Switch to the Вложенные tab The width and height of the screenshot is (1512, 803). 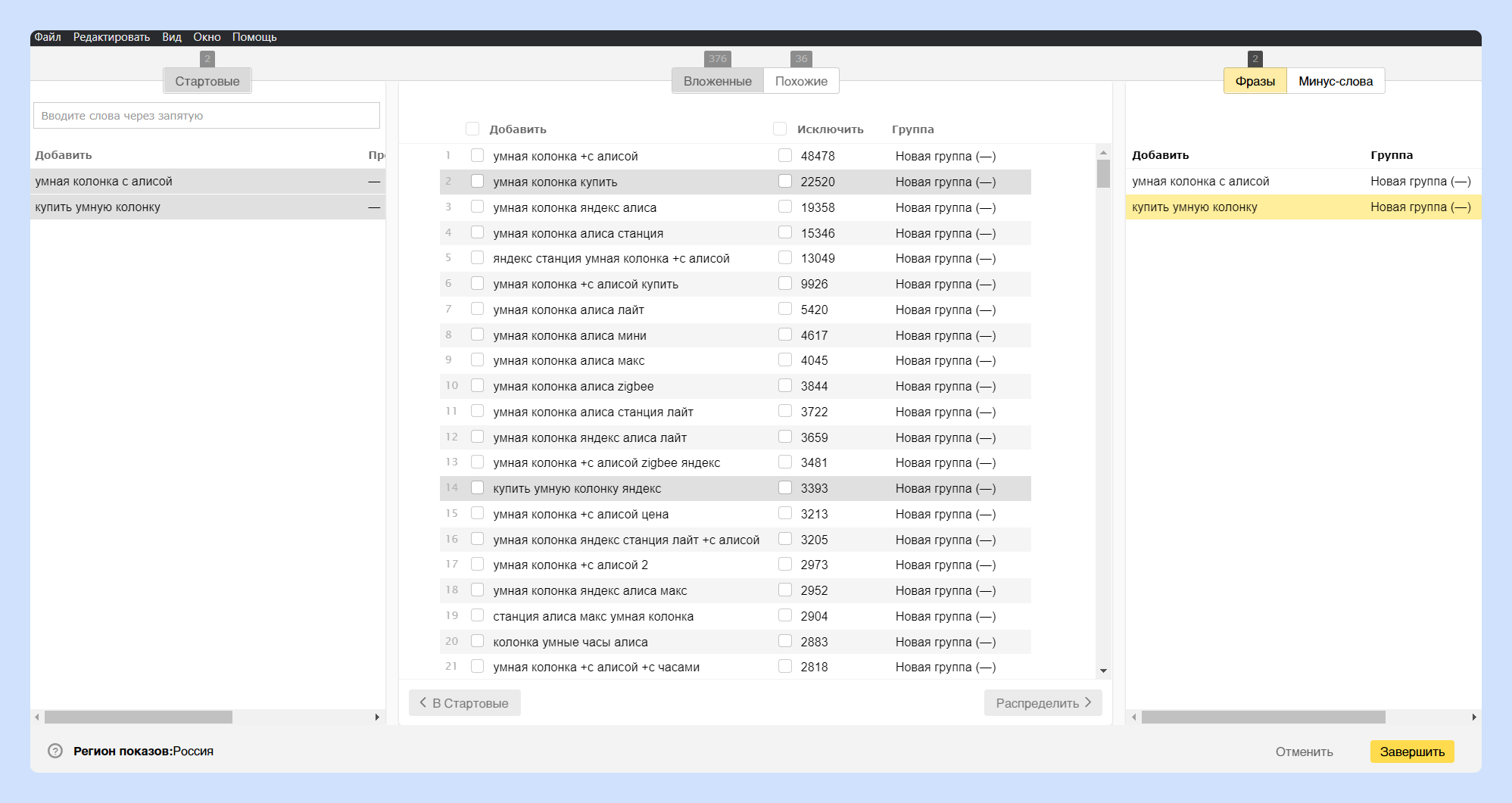click(718, 81)
